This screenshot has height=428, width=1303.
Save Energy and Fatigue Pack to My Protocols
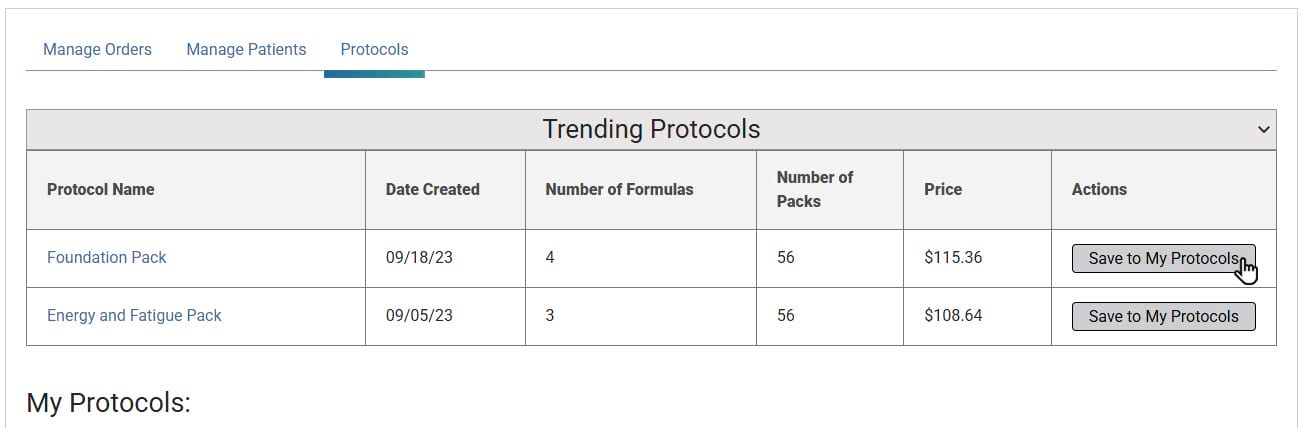point(1163,316)
